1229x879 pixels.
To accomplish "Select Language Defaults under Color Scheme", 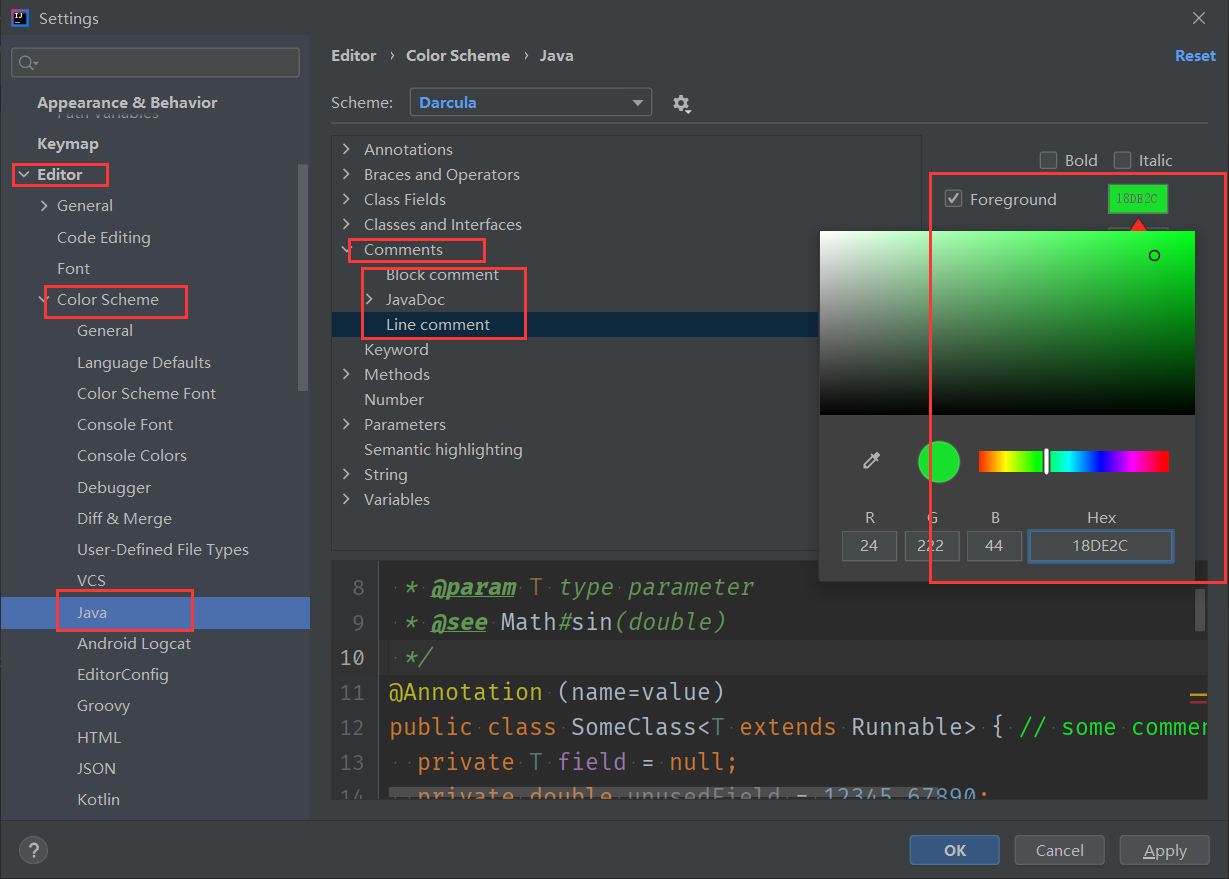I will 144,363.
